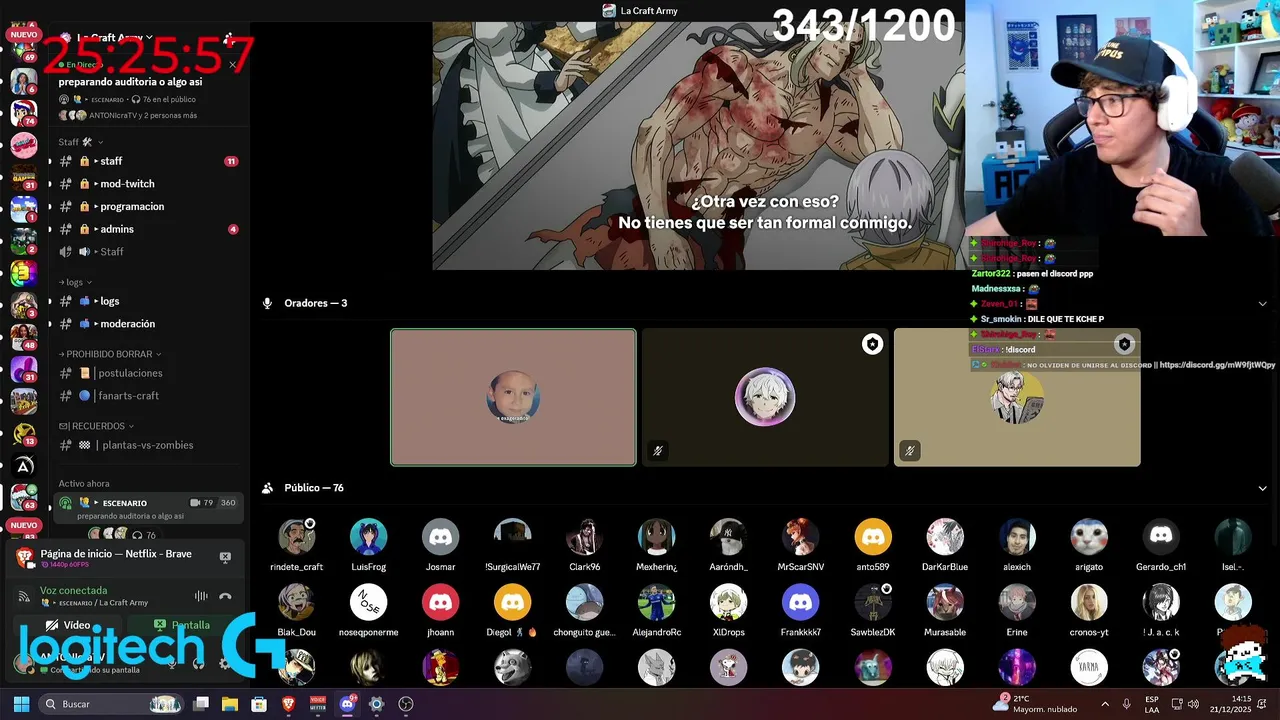Click the Público audience icon
The width and height of the screenshot is (1280, 720).
[x=267, y=488]
